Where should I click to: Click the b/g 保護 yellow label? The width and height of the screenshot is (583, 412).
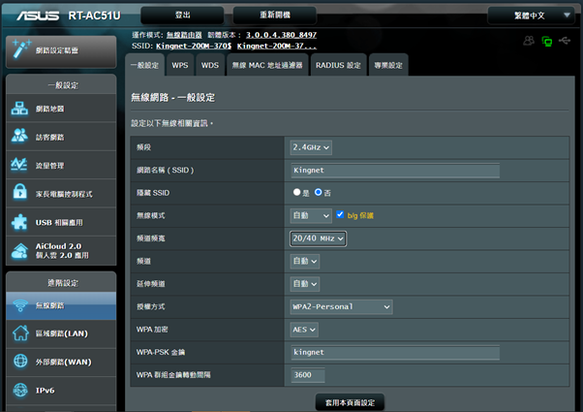pos(360,216)
